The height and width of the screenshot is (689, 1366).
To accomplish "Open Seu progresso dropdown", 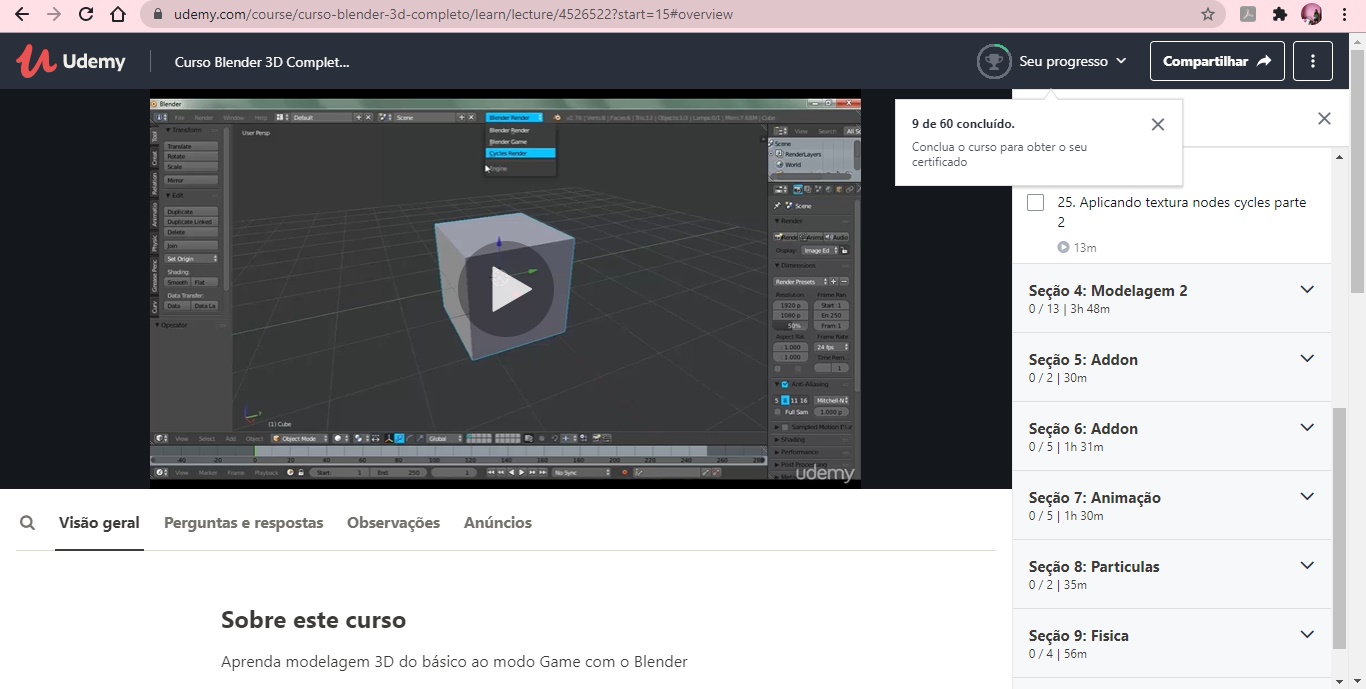I will click(x=1072, y=61).
